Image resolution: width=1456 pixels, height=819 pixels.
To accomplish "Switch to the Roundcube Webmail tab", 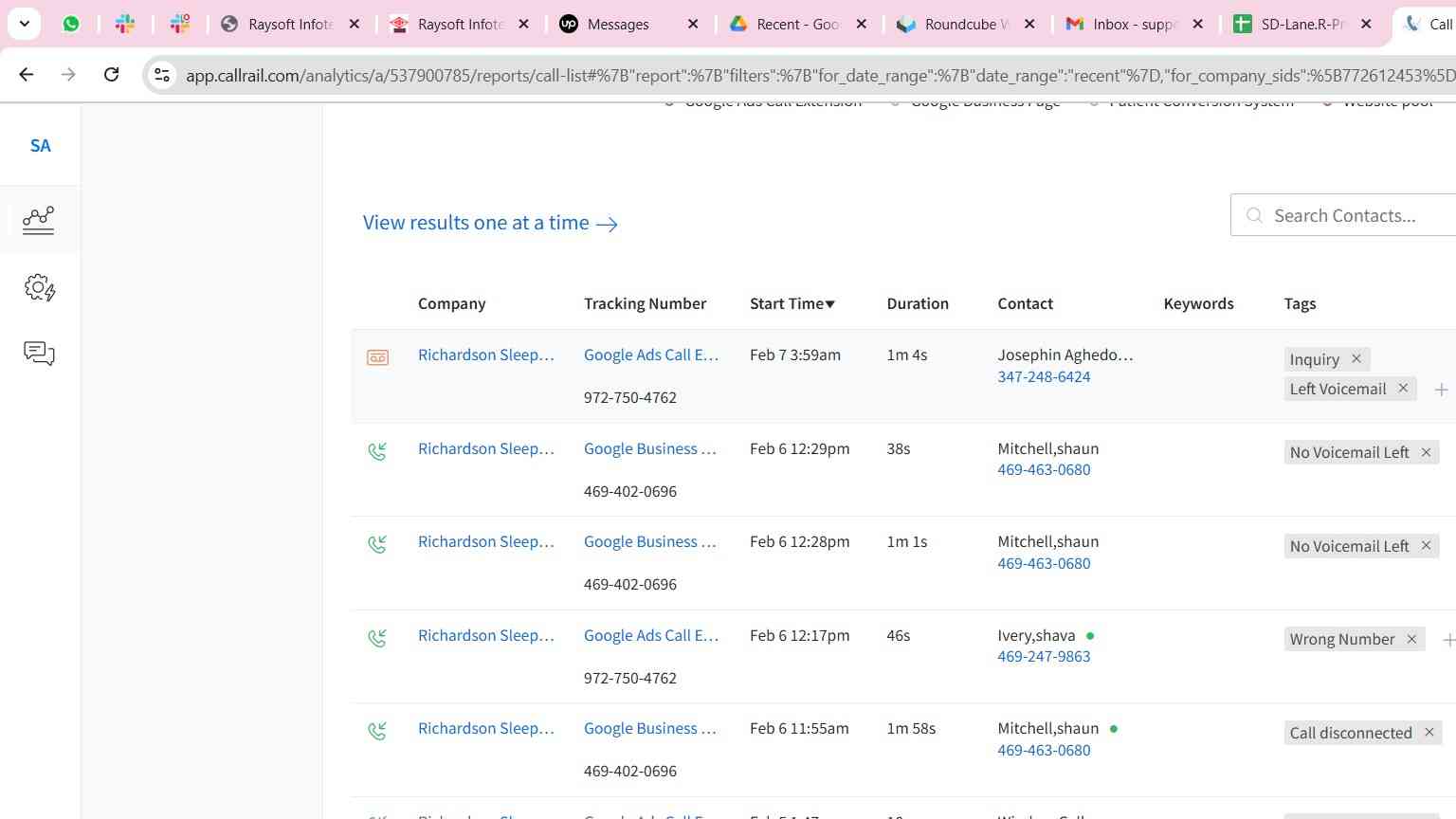I will pyautogui.click(x=967, y=24).
